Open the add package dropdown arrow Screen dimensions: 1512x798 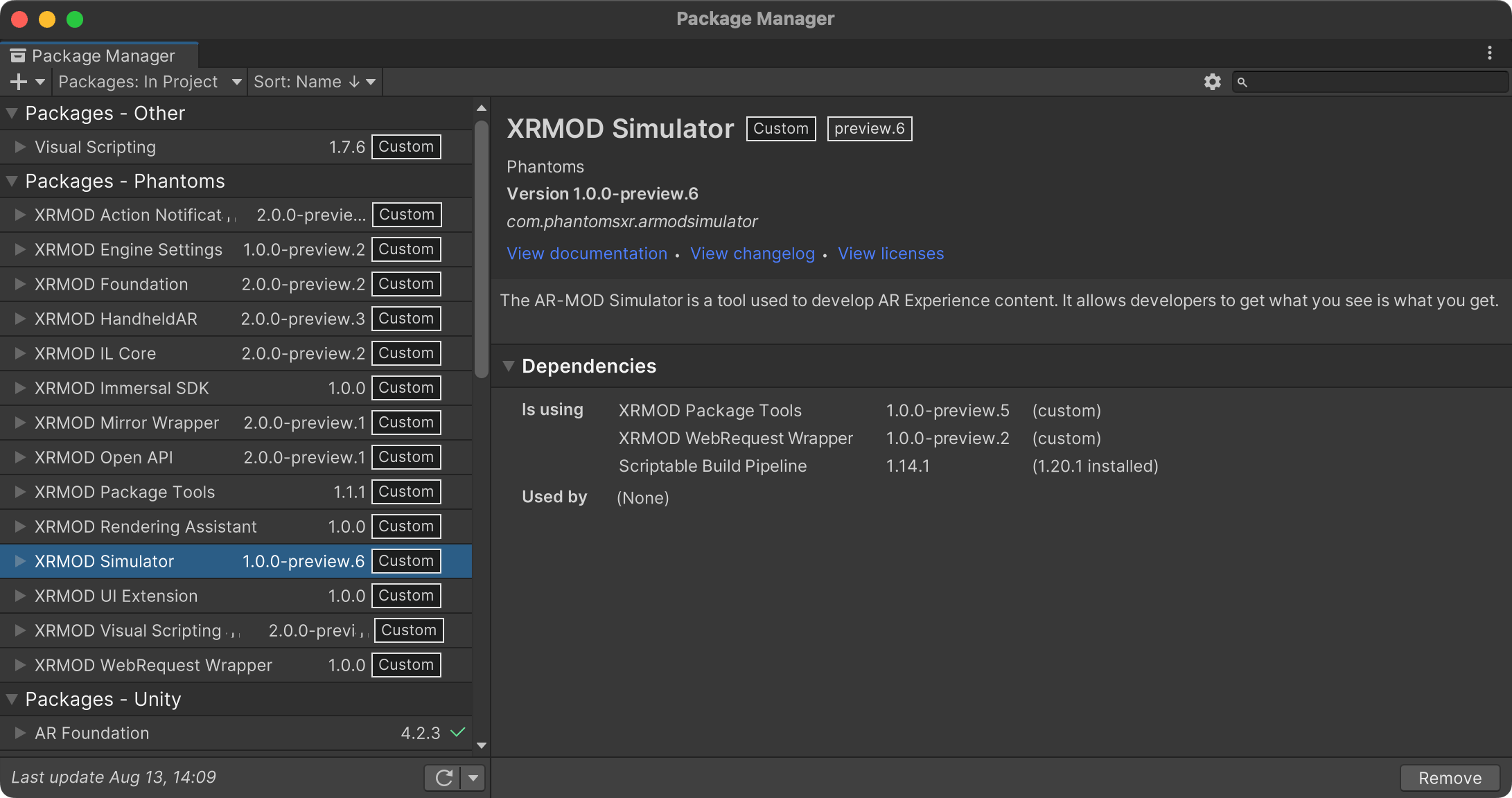click(40, 82)
